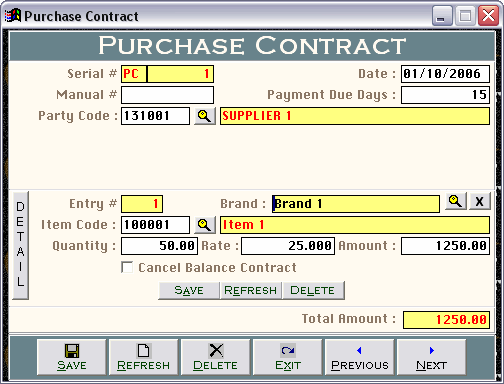Click the Party Code field 131001
Viewport: 504px width, 384px height.
(155, 116)
